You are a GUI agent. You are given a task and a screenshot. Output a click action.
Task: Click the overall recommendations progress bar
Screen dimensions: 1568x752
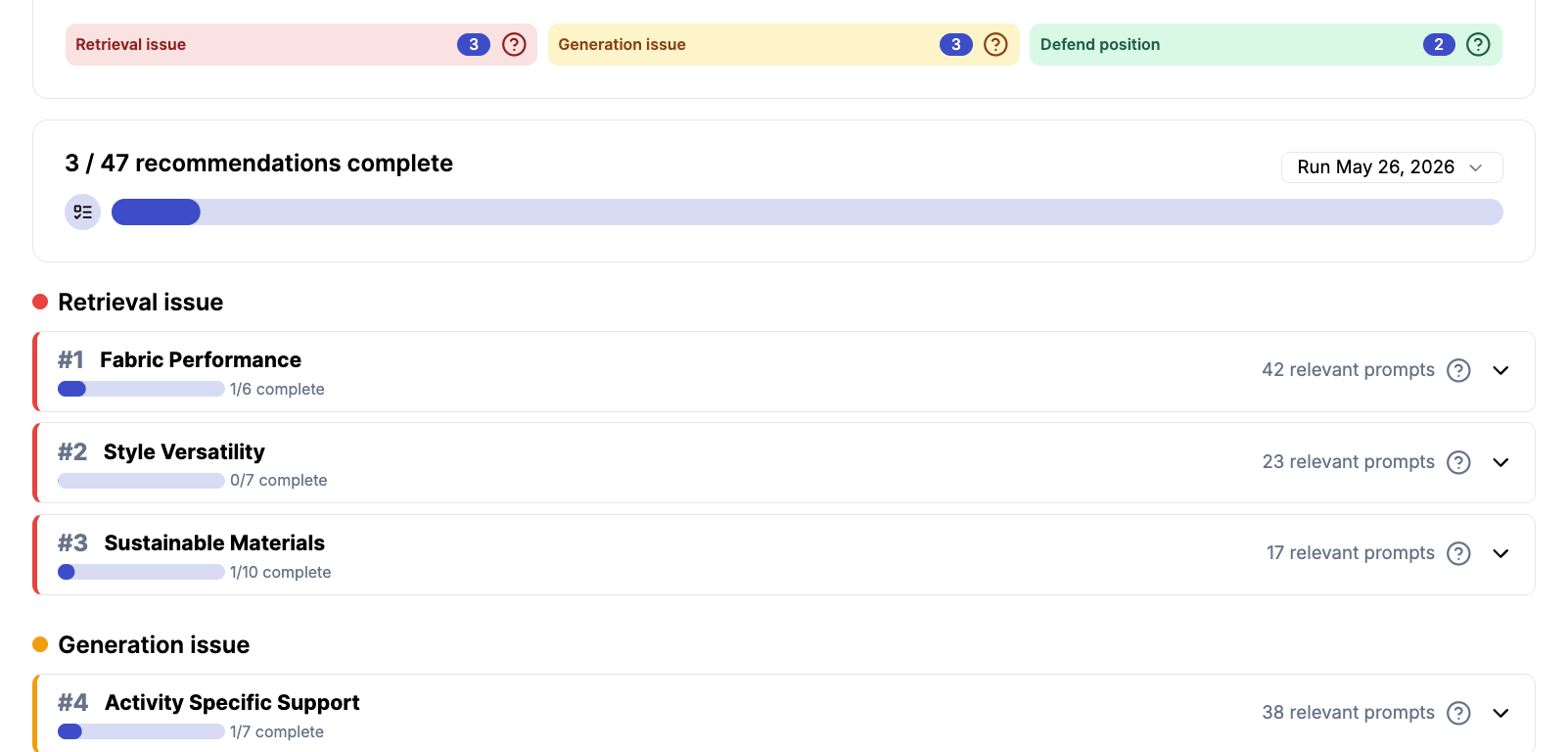807,211
